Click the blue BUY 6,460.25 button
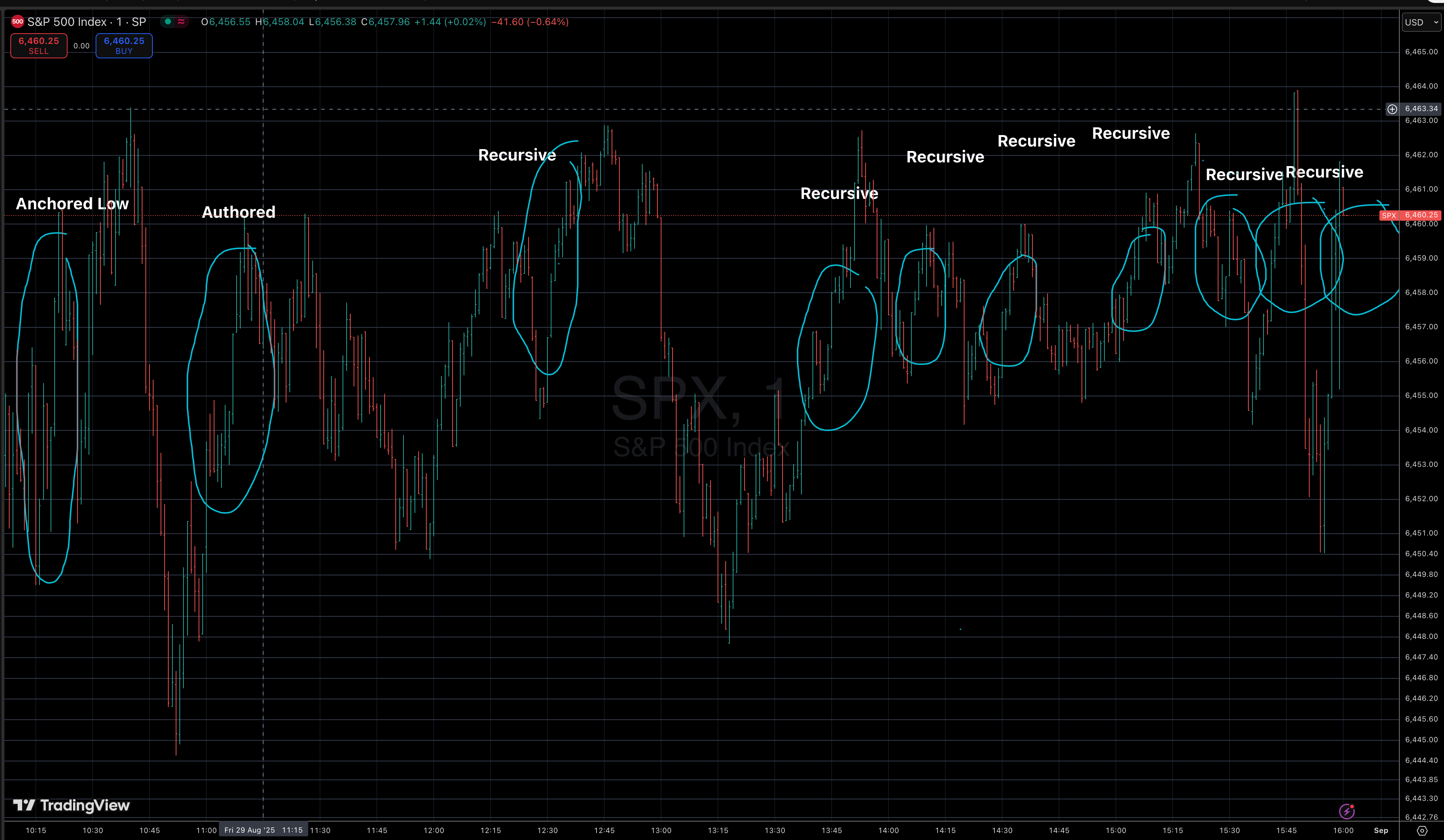The image size is (1444, 840). 124,45
